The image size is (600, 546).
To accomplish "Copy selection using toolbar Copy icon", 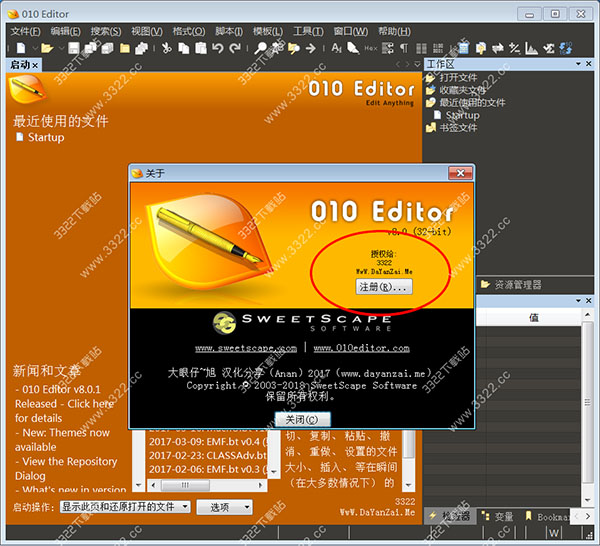I will click(184, 48).
